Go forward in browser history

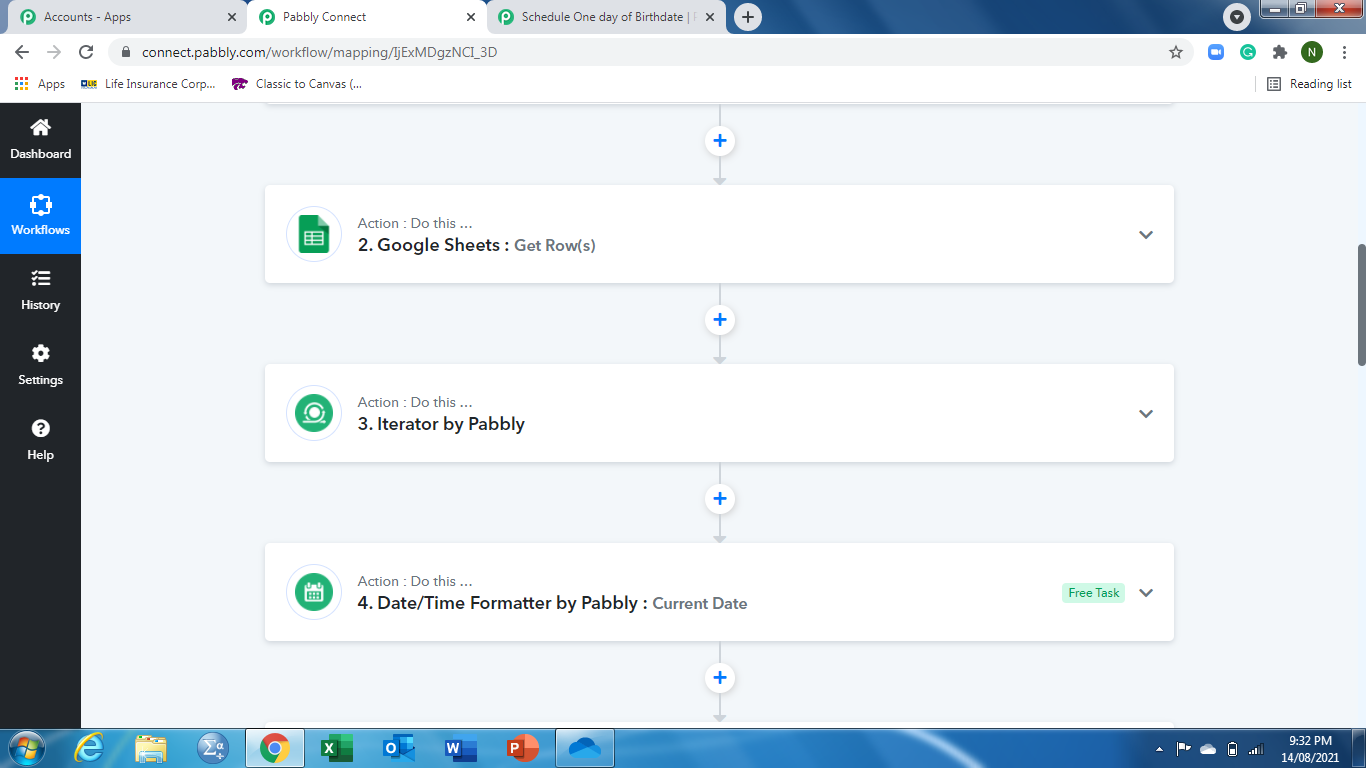pos(54,52)
